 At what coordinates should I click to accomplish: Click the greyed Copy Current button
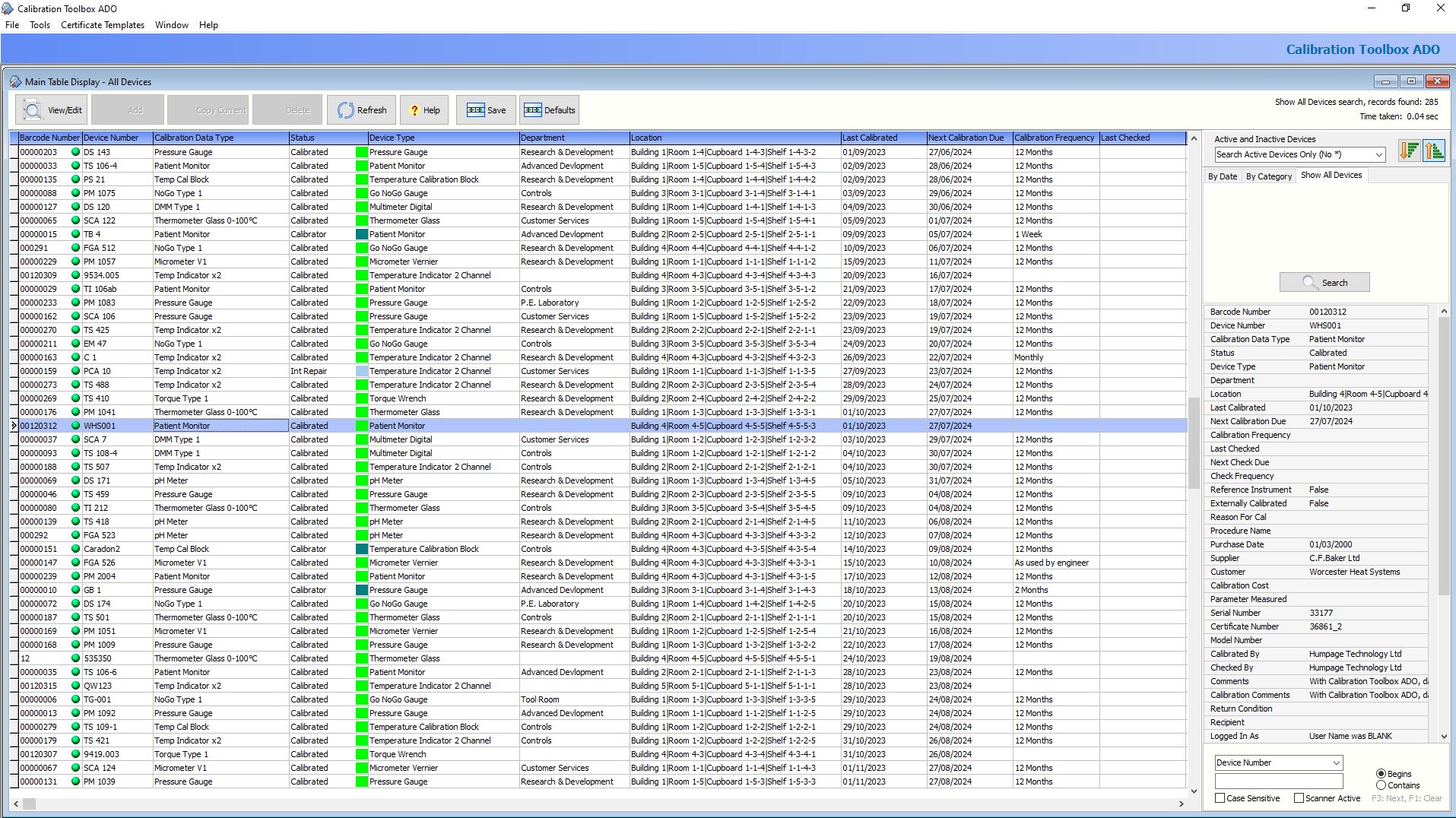click(x=208, y=110)
